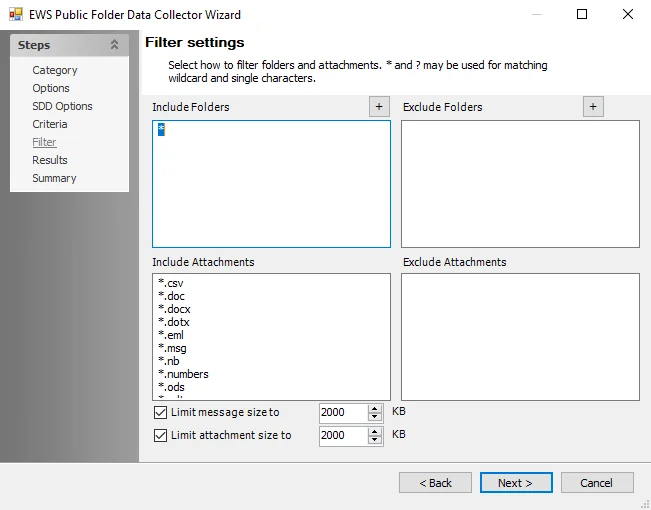Select *.ods in Include Attachments
651x510 pixels.
click(171, 387)
